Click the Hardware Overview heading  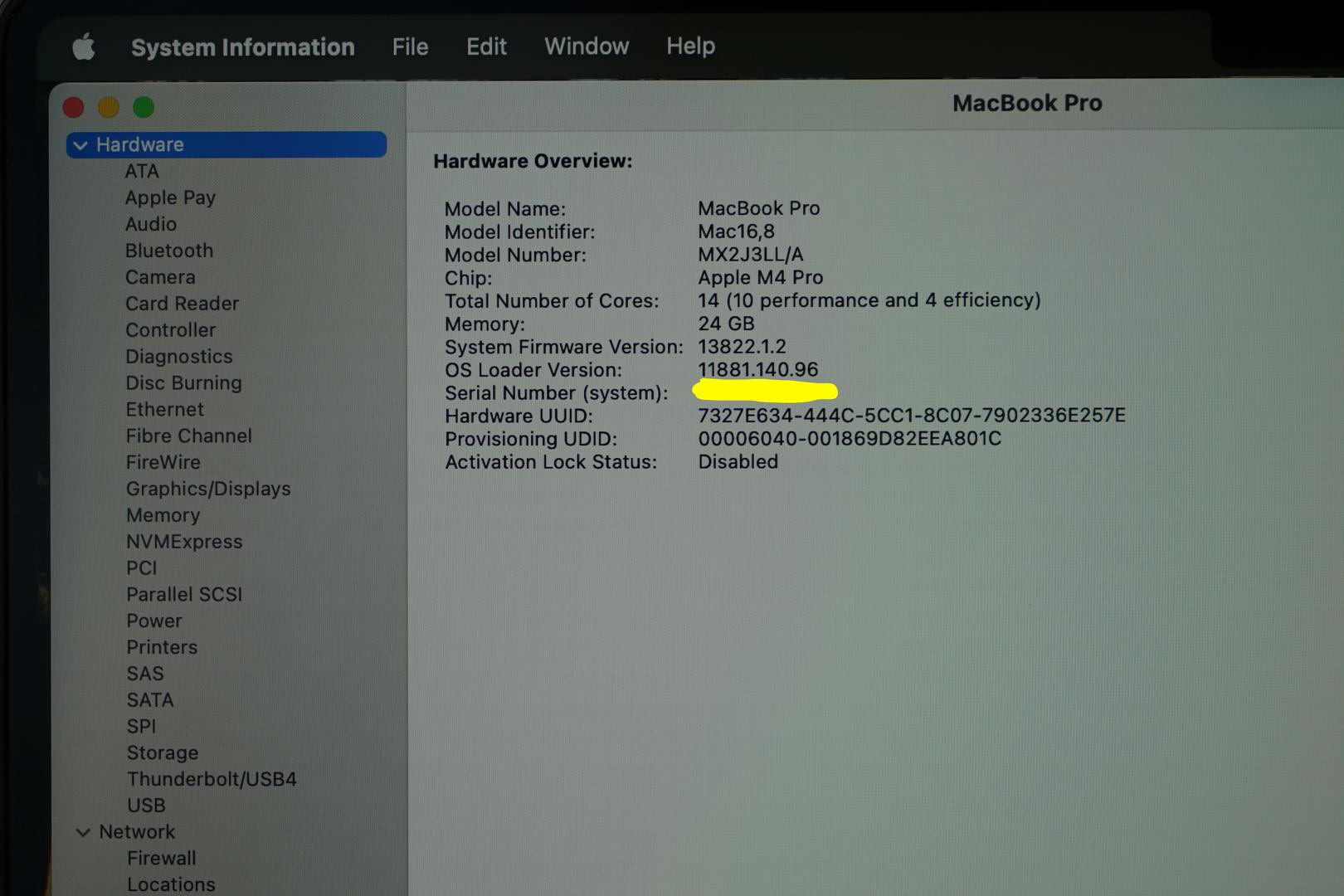click(x=533, y=161)
